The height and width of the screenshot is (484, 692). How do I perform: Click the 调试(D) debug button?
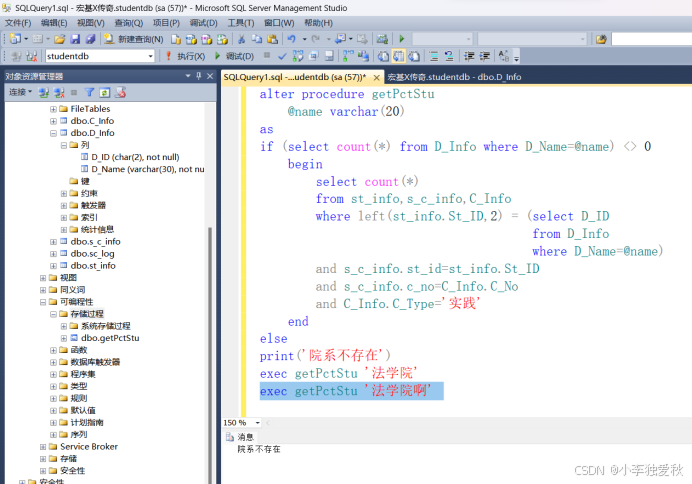(234, 56)
